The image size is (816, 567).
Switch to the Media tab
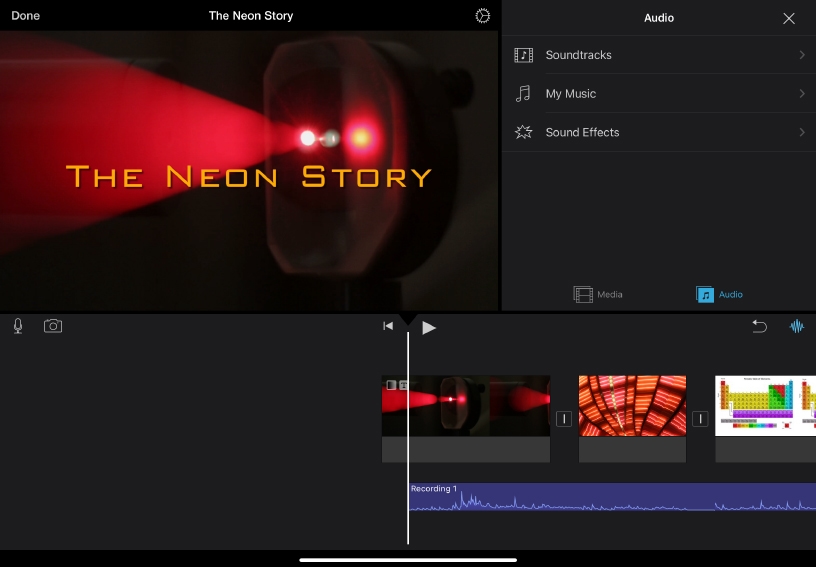(x=598, y=294)
